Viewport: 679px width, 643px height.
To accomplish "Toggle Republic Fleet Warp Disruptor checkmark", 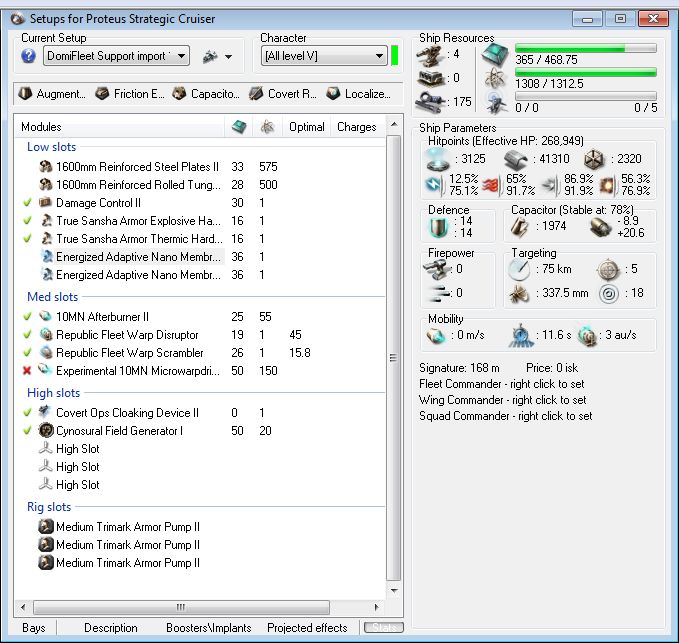I will [x=27, y=335].
